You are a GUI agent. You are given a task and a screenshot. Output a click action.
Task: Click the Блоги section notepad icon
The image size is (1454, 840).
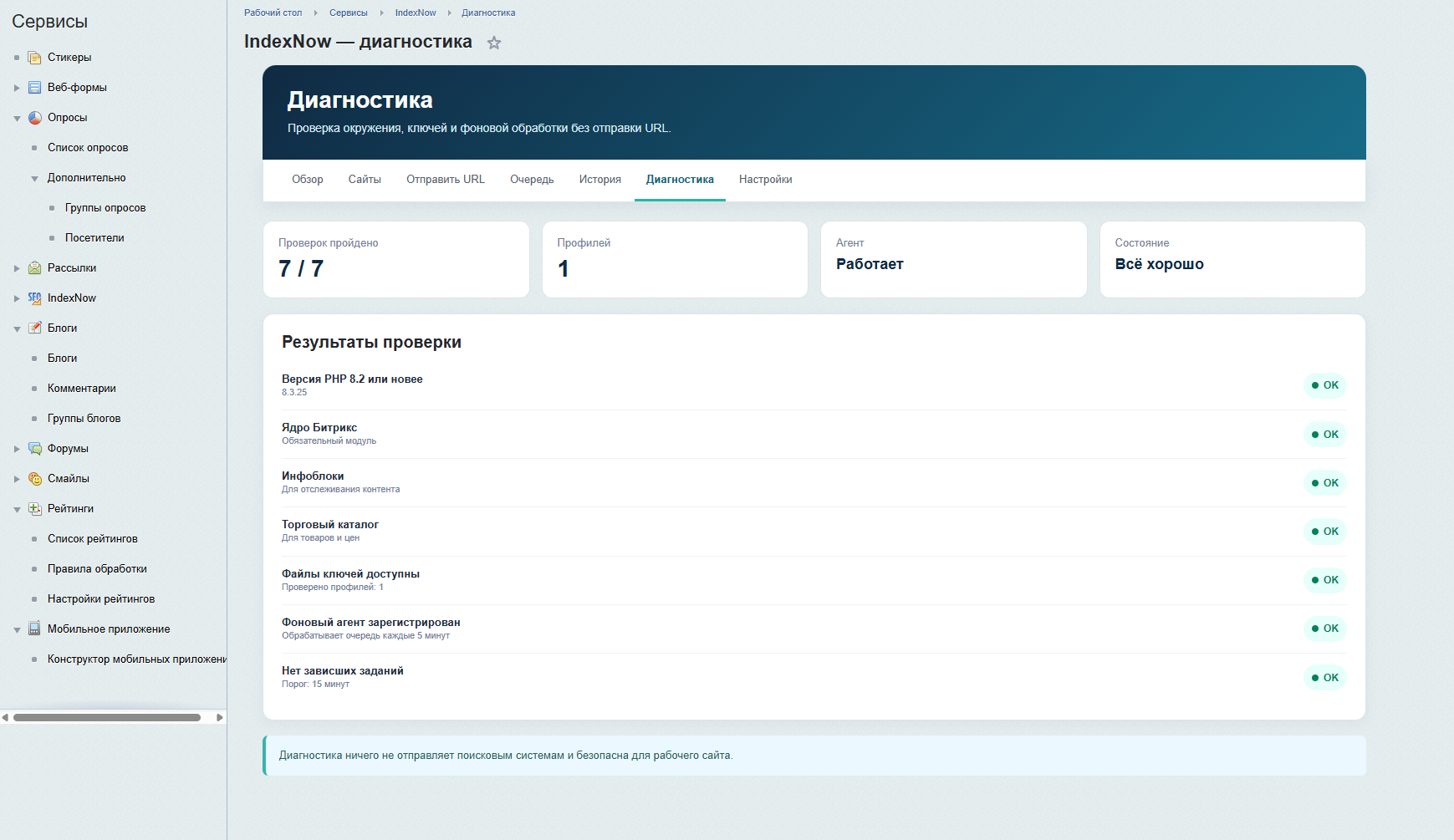[x=34, y=328]
